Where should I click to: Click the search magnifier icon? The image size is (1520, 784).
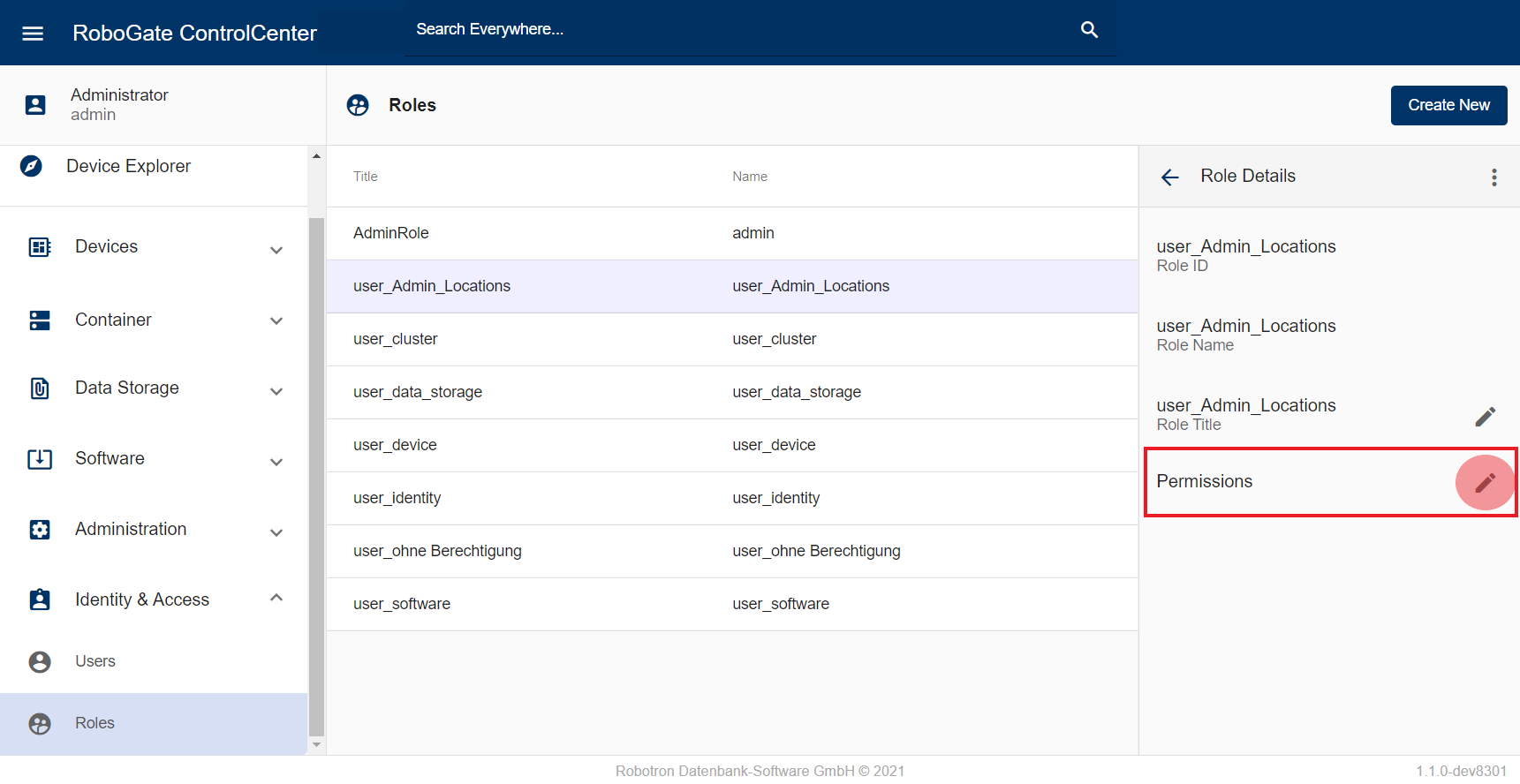pyautogui.click(x=1090, y=29)
